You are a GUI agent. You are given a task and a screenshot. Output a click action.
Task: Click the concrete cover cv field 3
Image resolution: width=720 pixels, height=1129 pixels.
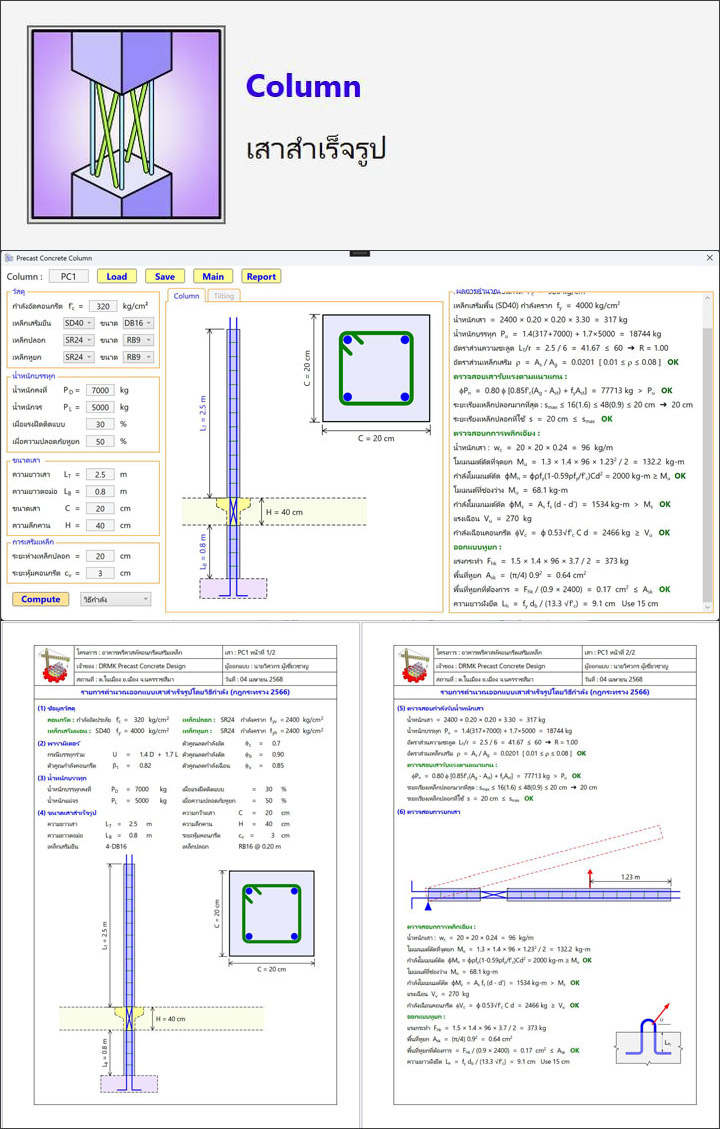pyautogui.click(x=99, y=573)
